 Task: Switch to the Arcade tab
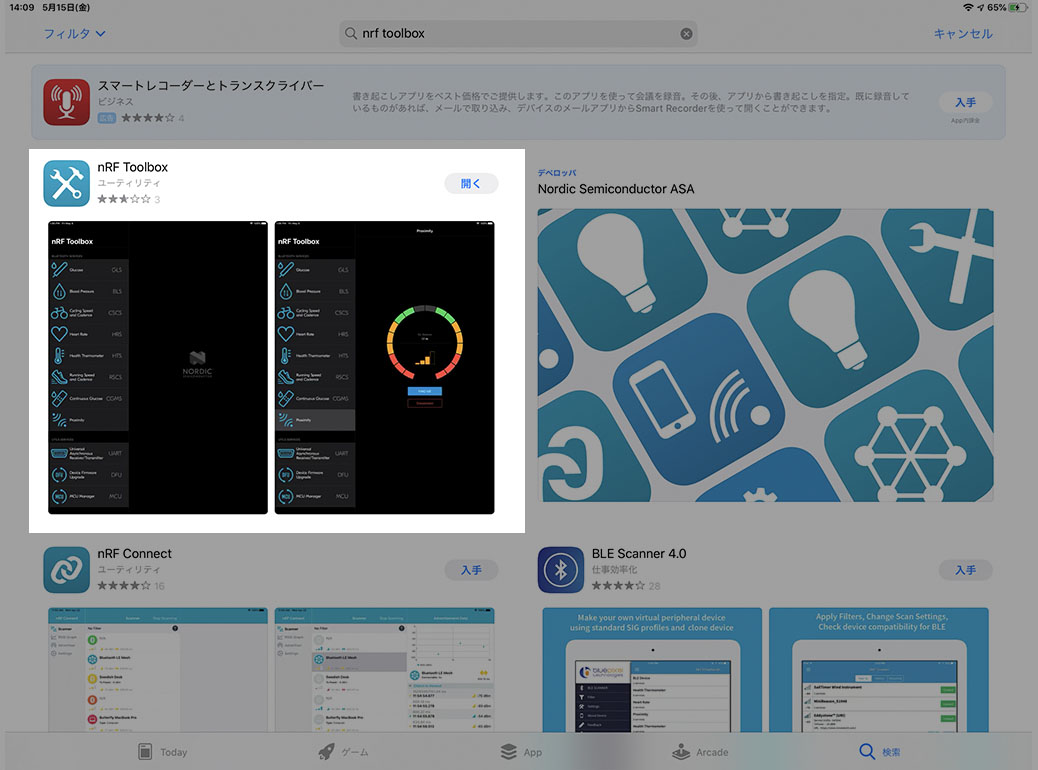700,752
